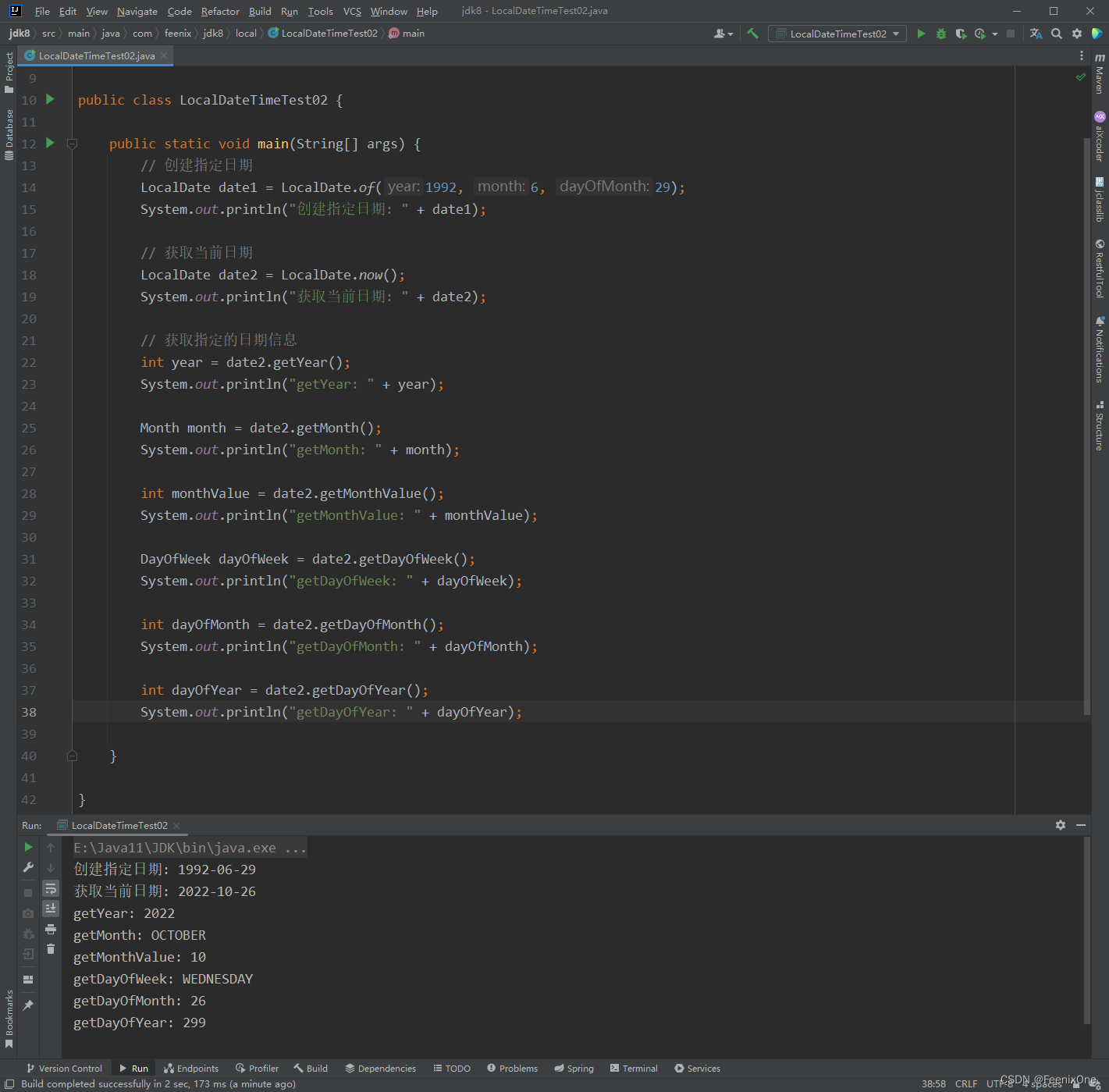The image size is (1109, 1092).
Task: Open the Navigate menu
Action: pyautogui.click(x=137, y=11)
